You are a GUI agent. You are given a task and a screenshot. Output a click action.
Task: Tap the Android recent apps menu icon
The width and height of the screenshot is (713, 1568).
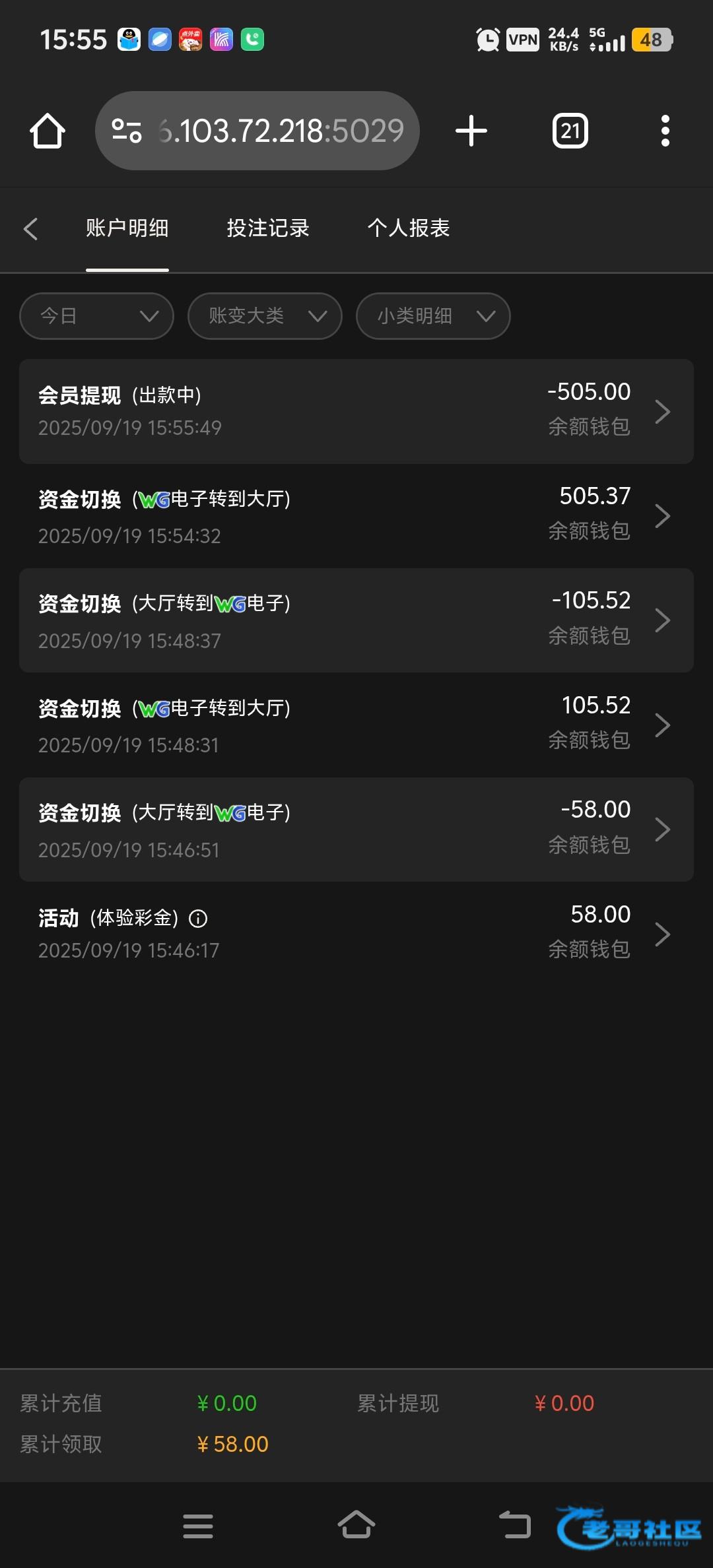198,1526
